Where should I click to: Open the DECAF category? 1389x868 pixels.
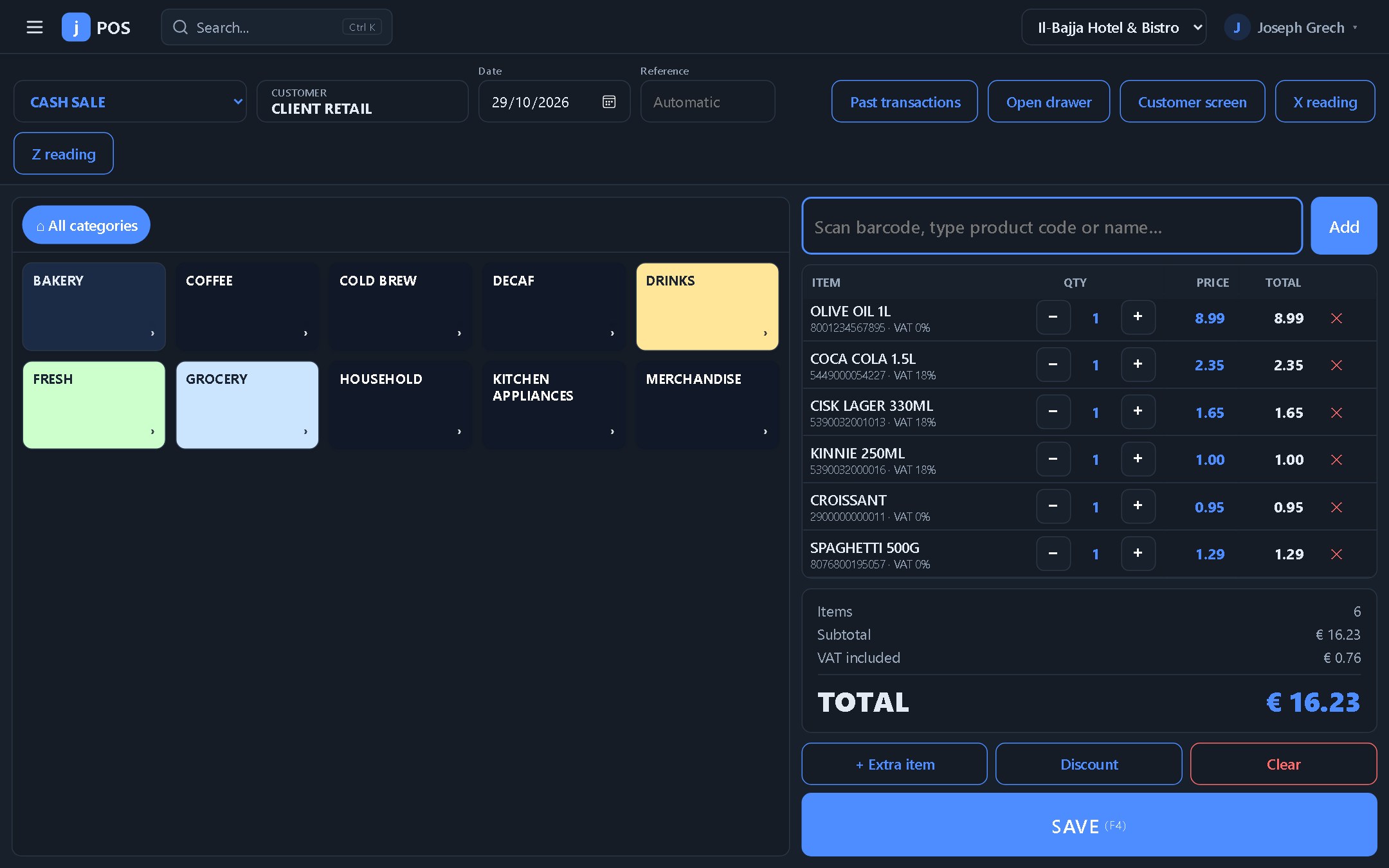(554, 307)
